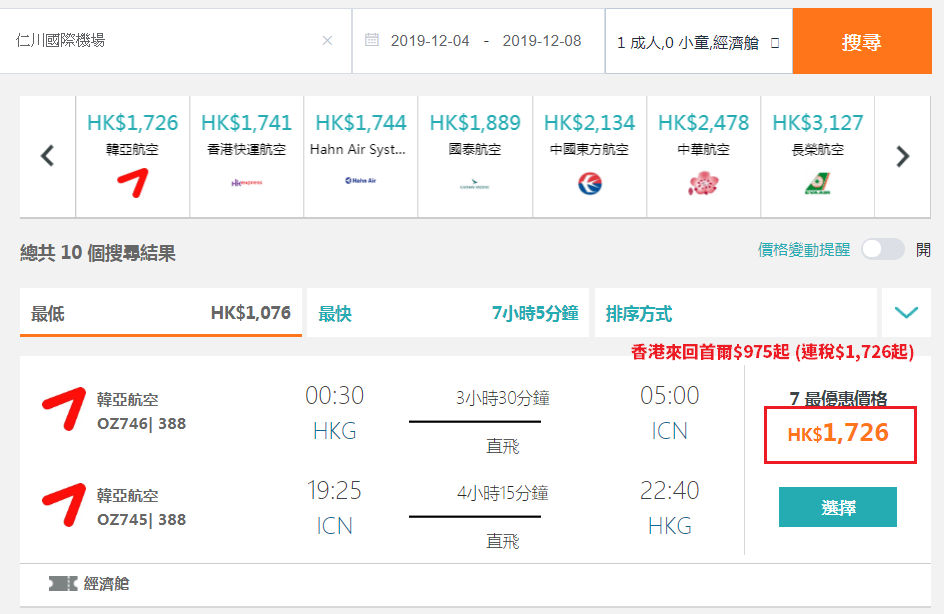This screenshot has width=944, height=614.
Task: Click the 05:00 arrival time at ICN
Action: coord(669,395)
